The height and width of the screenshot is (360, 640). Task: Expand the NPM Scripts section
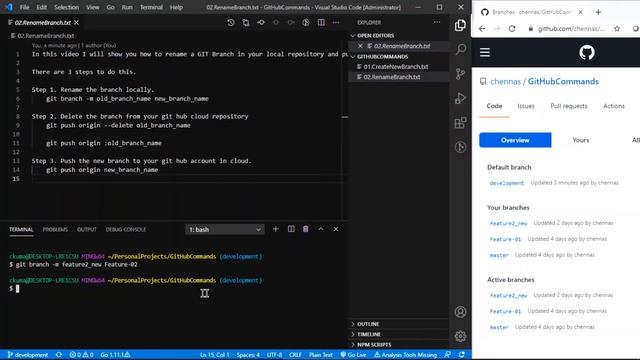pos(398,344)
